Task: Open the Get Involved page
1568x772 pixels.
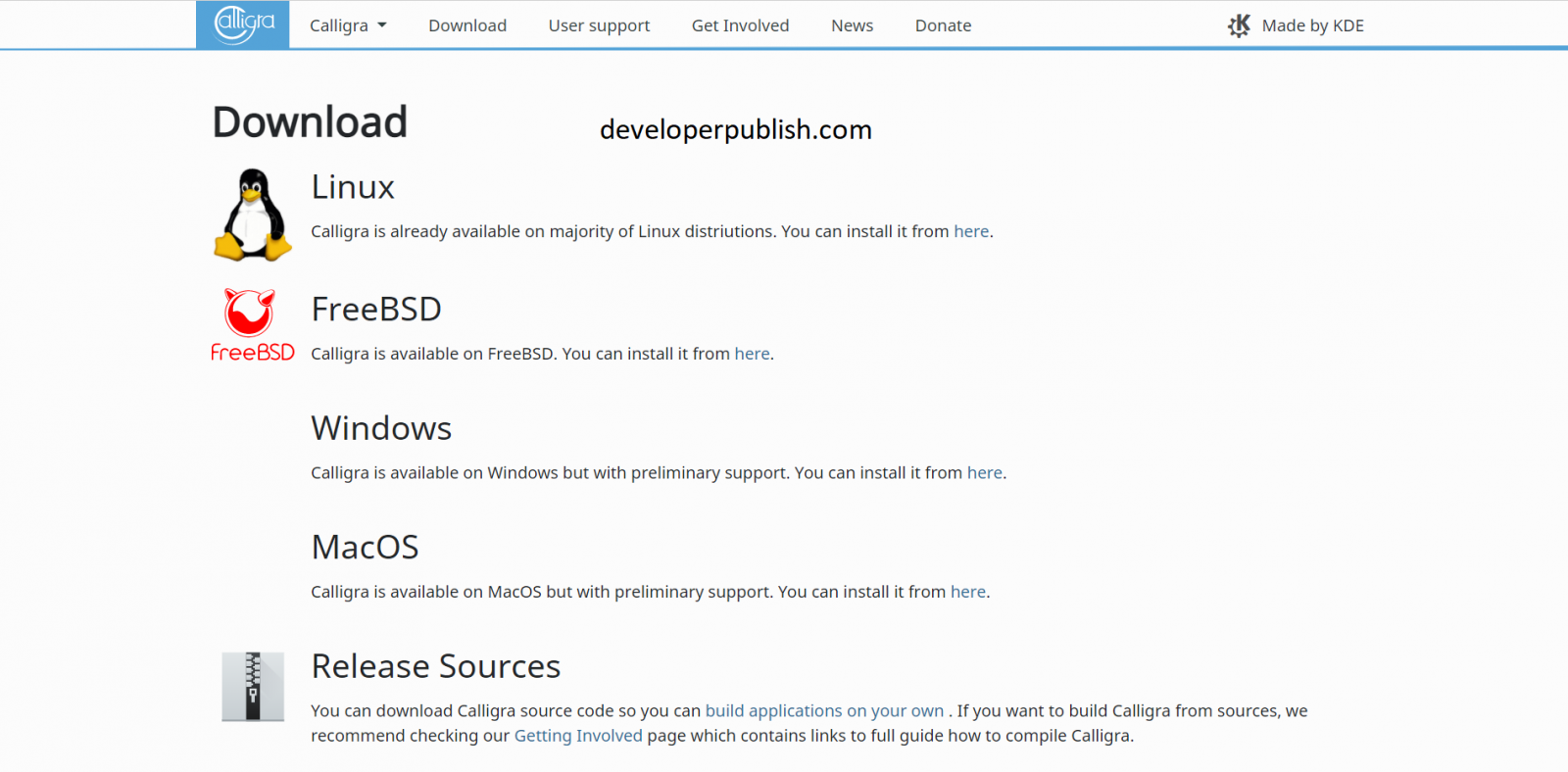Action: (x=740, y=25)
